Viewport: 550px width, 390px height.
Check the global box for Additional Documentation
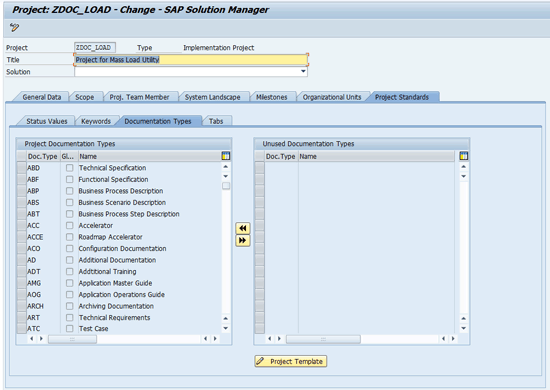click(x=70, y=260)
